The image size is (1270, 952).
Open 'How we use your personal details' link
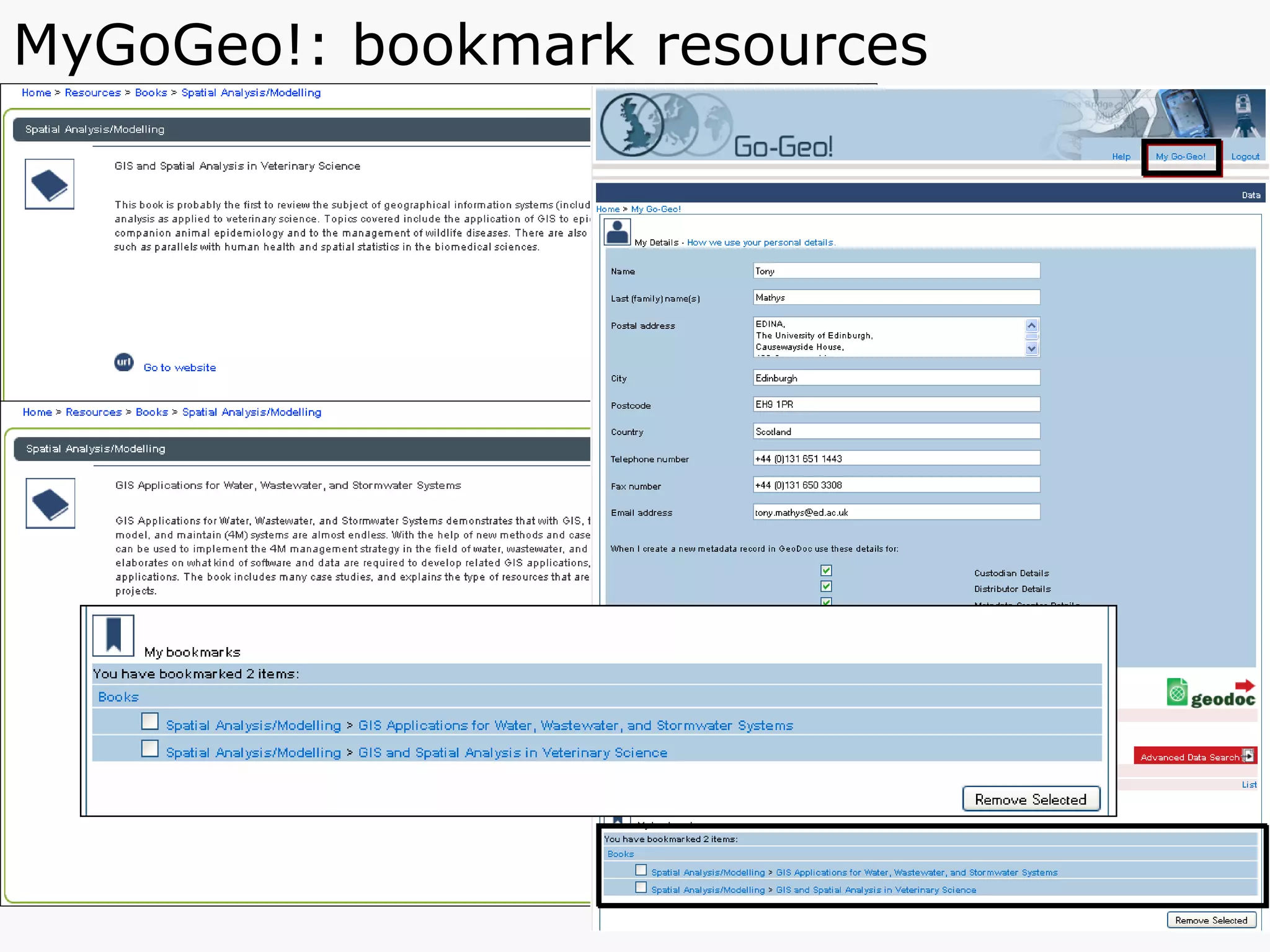coord(761,242)
